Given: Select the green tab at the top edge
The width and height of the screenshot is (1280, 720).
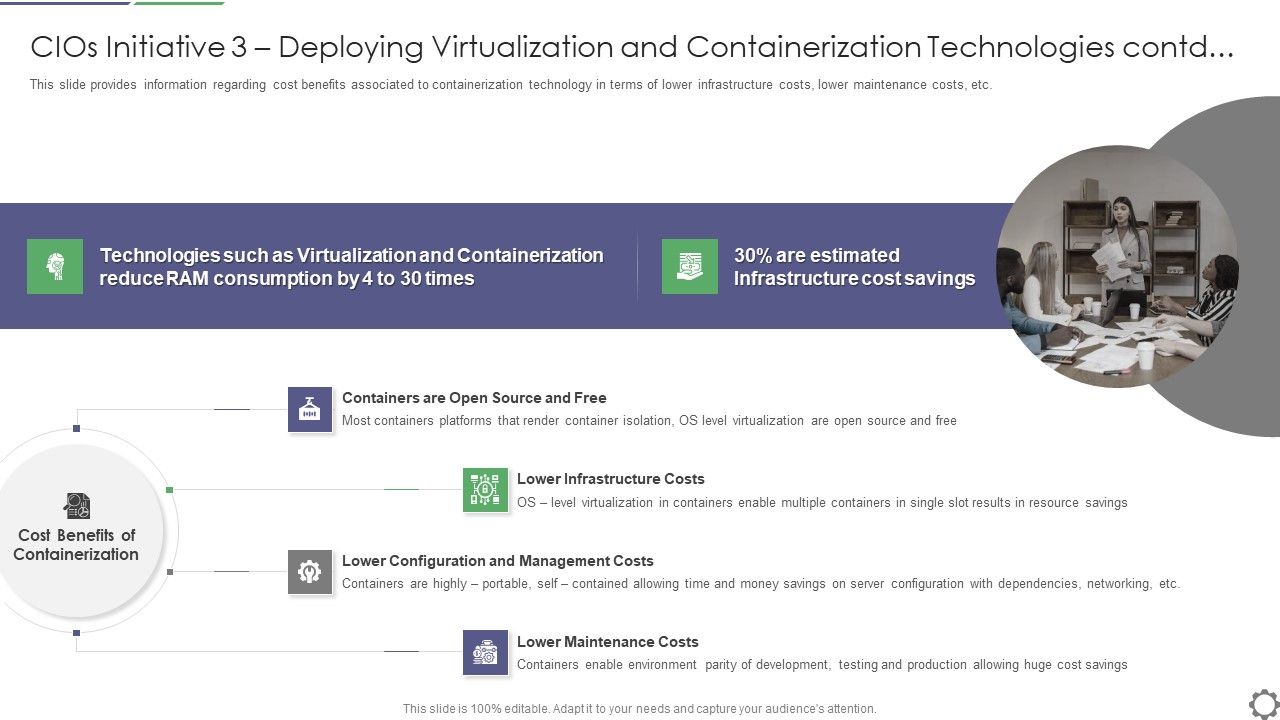Looking at the screenshot, I should point(180,2).
